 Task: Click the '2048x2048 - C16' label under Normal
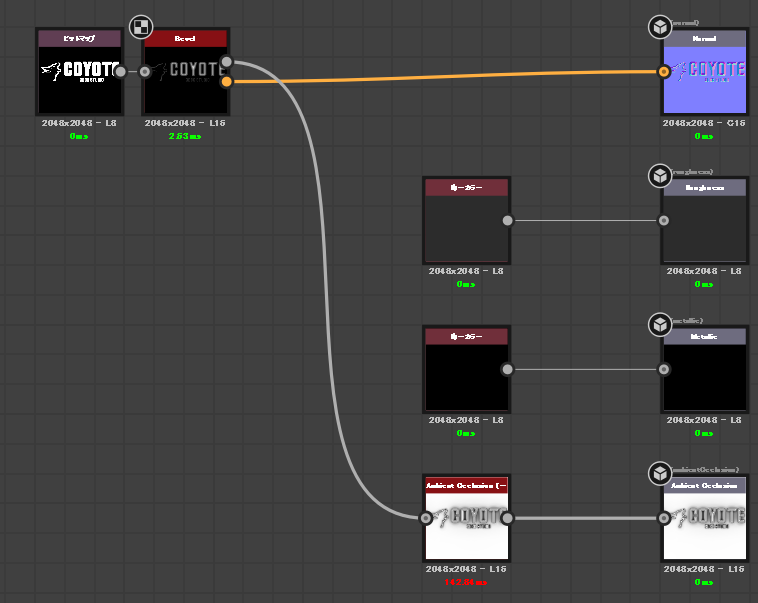(x=704, y=123)
